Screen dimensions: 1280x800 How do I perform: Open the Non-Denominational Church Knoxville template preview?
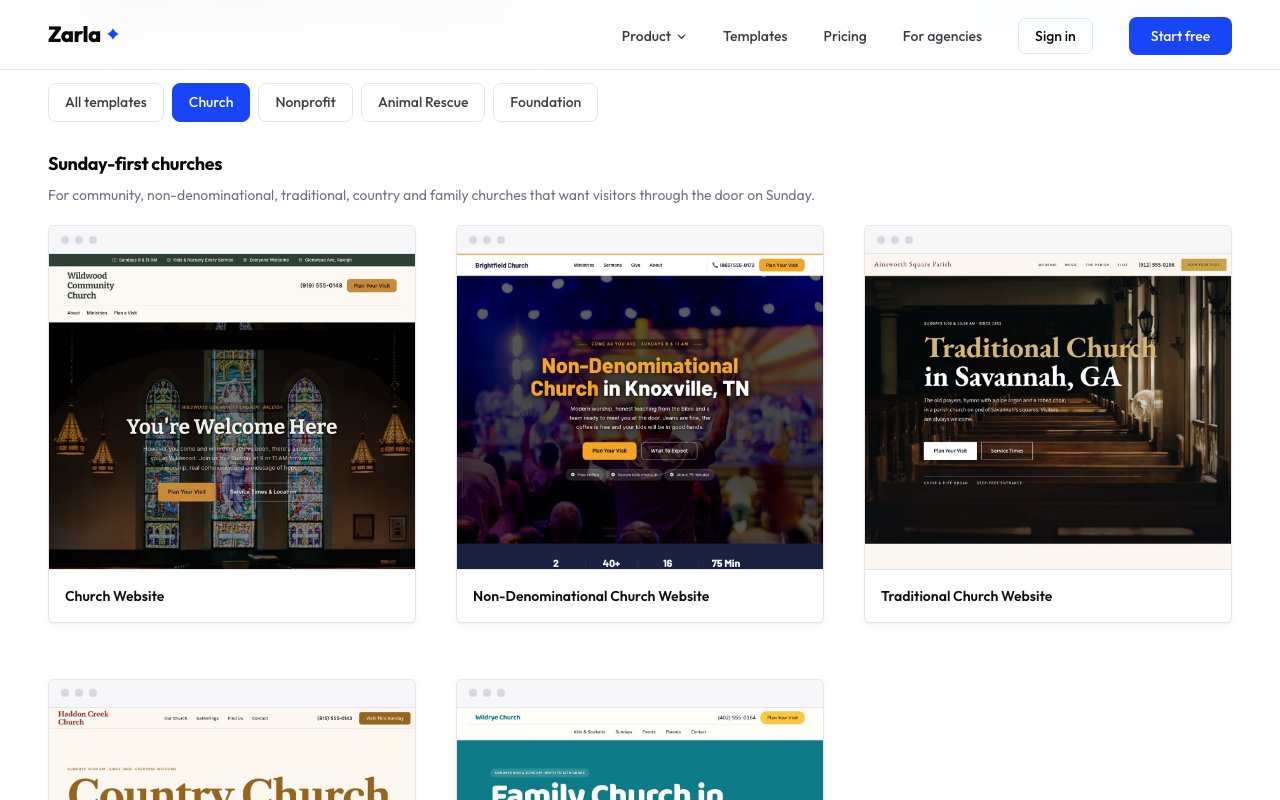(x=640, y=411)
